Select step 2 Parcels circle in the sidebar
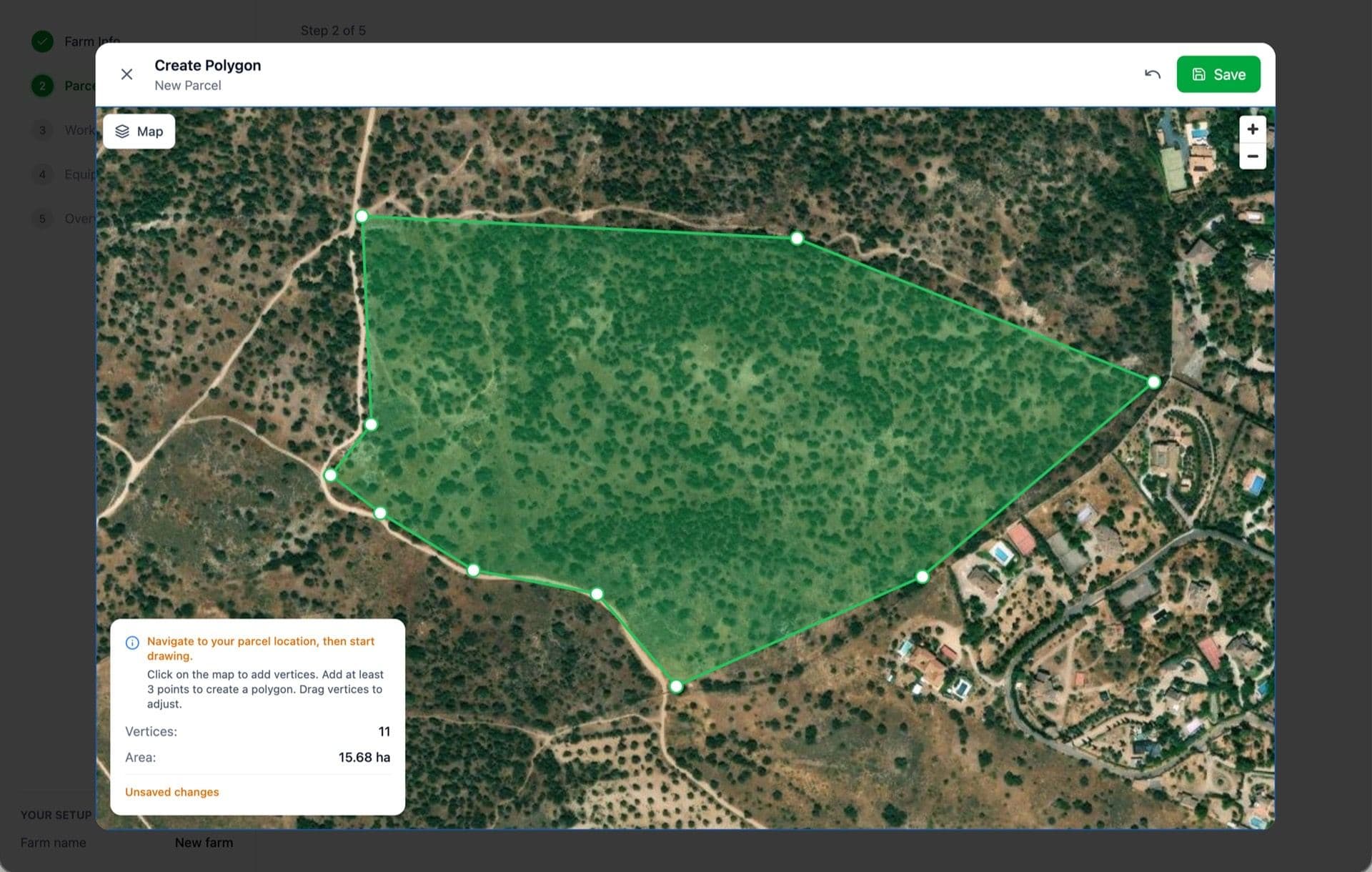1372x872 pixels. pyautogui.click(x=42, y=85)
